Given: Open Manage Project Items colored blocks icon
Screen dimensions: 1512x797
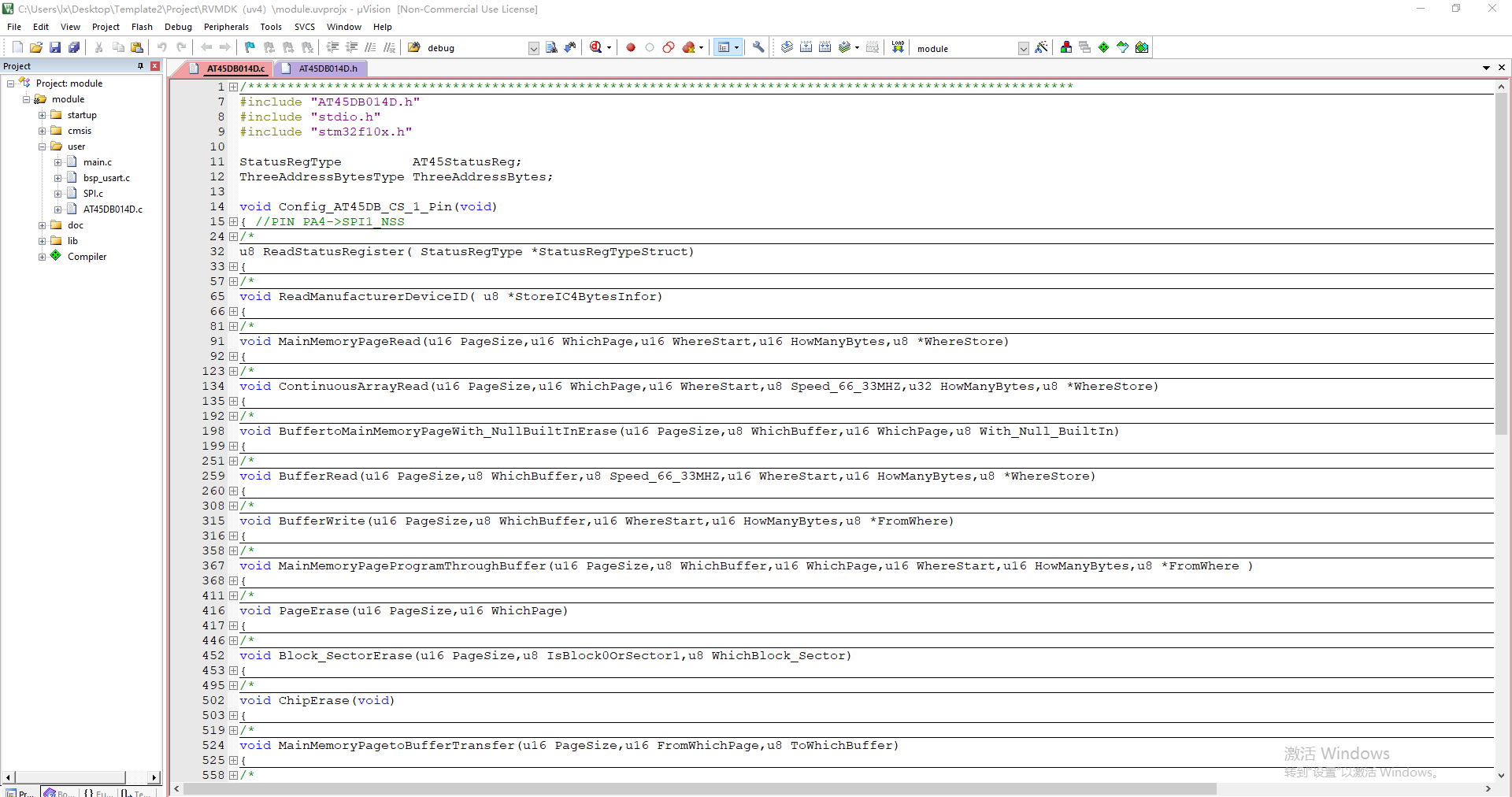Looking at the screenshot, I should (x=1066, y=47).
